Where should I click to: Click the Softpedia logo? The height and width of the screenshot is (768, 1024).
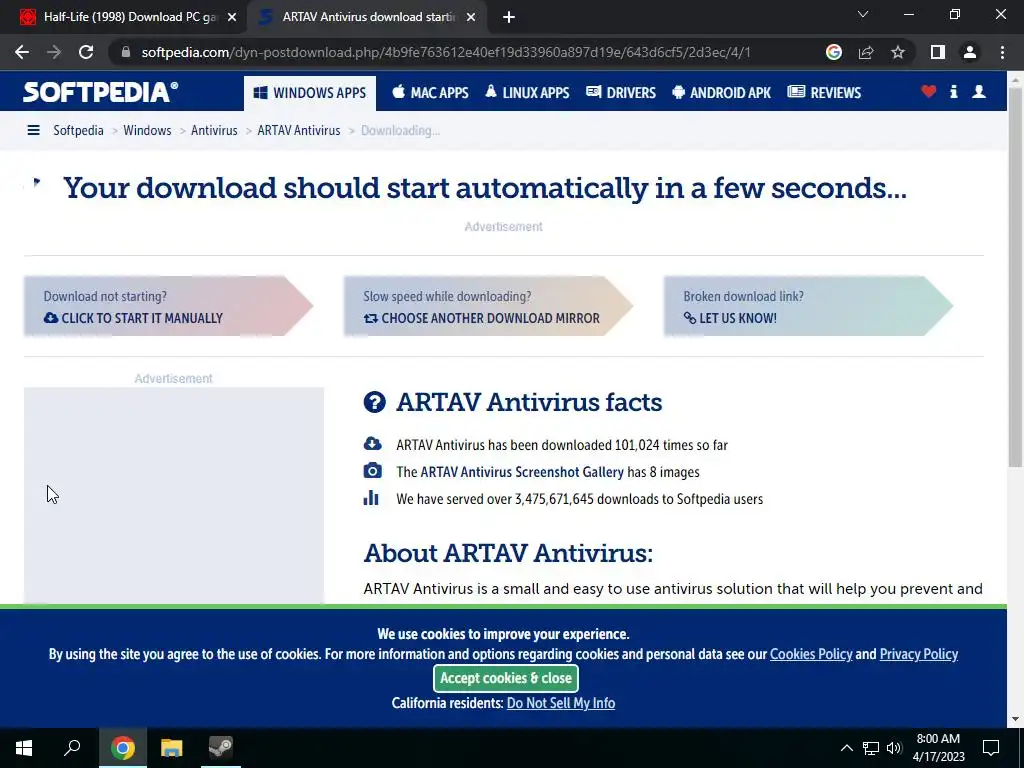click(101, 92)
